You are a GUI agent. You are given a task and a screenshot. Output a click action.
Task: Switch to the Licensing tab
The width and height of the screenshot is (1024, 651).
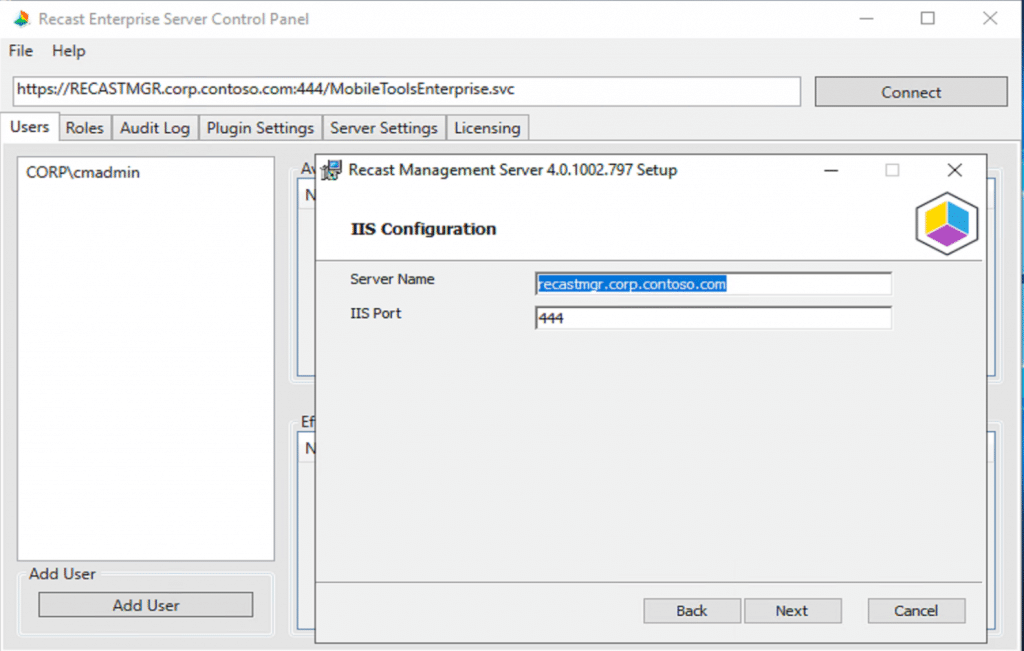(487, 128)
